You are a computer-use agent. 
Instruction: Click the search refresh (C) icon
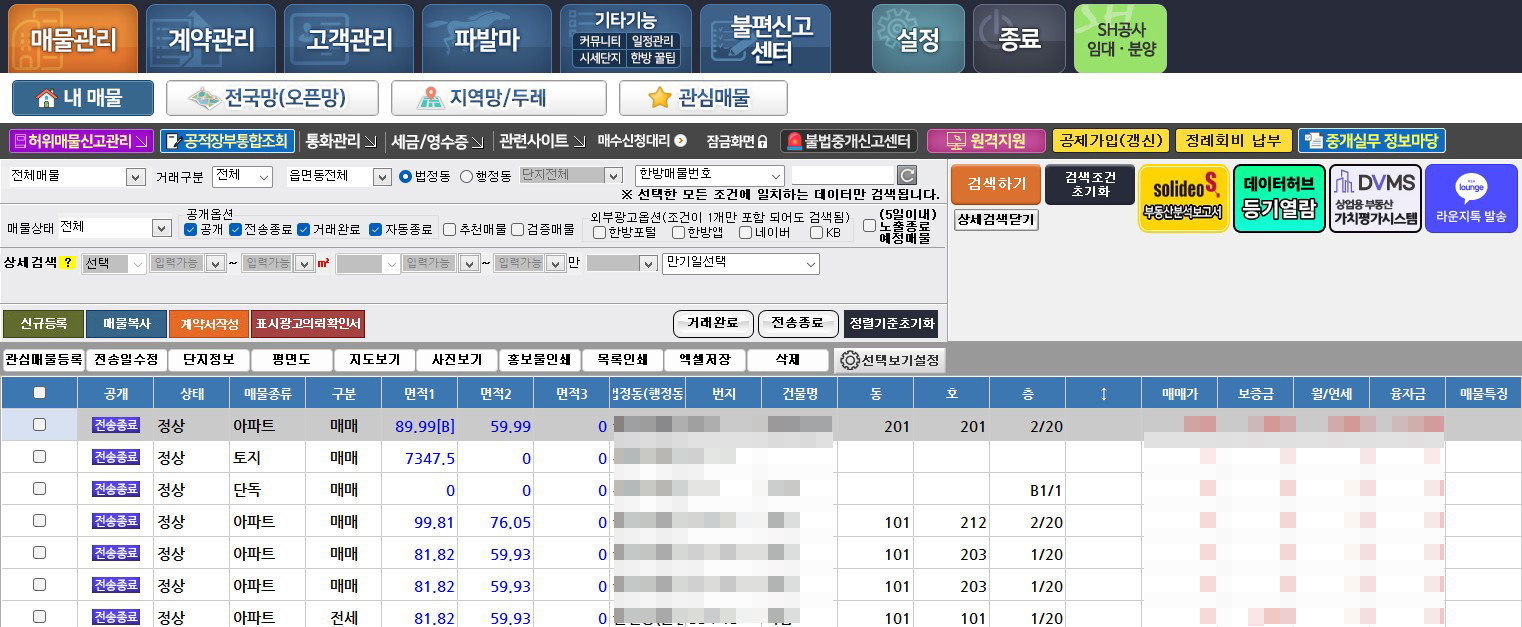(x=904, y=174)
